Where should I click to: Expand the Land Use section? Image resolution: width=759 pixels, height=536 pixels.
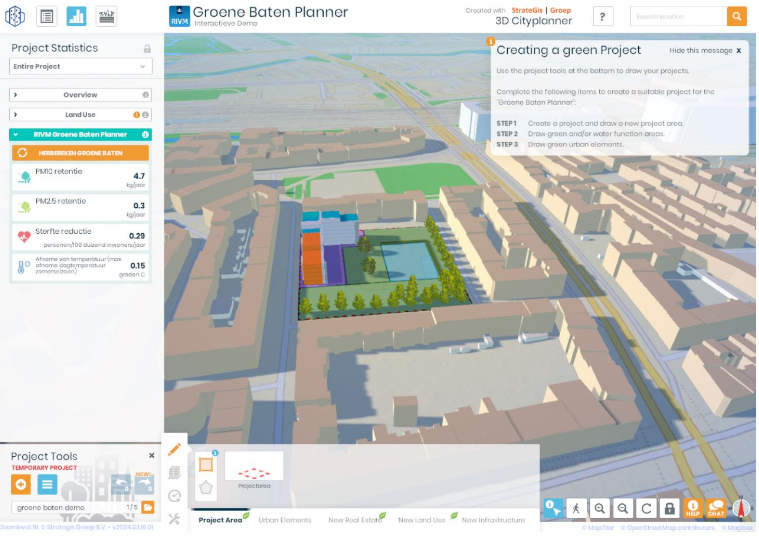(x=80, y=115)
